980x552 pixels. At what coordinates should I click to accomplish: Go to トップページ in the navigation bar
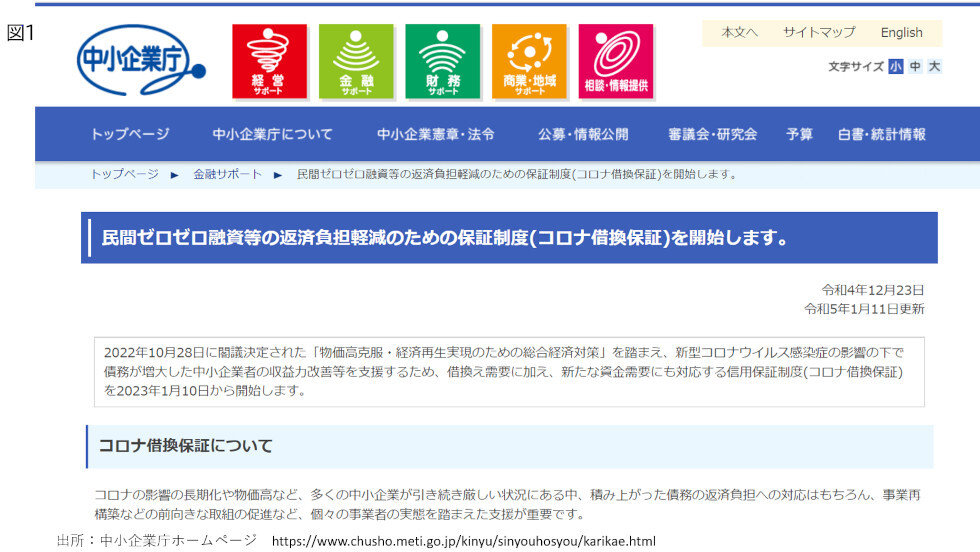130,134
